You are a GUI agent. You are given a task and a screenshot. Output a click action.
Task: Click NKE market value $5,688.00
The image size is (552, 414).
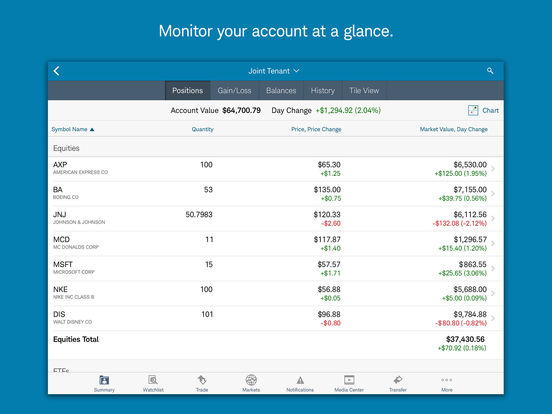470,289
